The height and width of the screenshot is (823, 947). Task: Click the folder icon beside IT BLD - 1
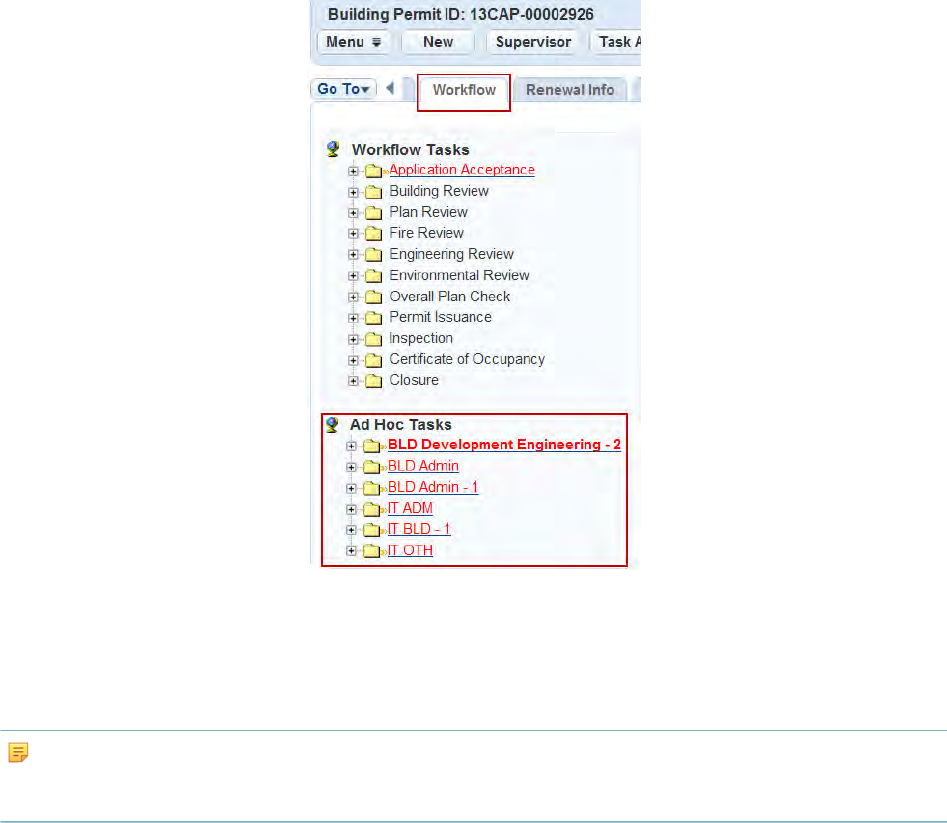[x=372, y=530]
